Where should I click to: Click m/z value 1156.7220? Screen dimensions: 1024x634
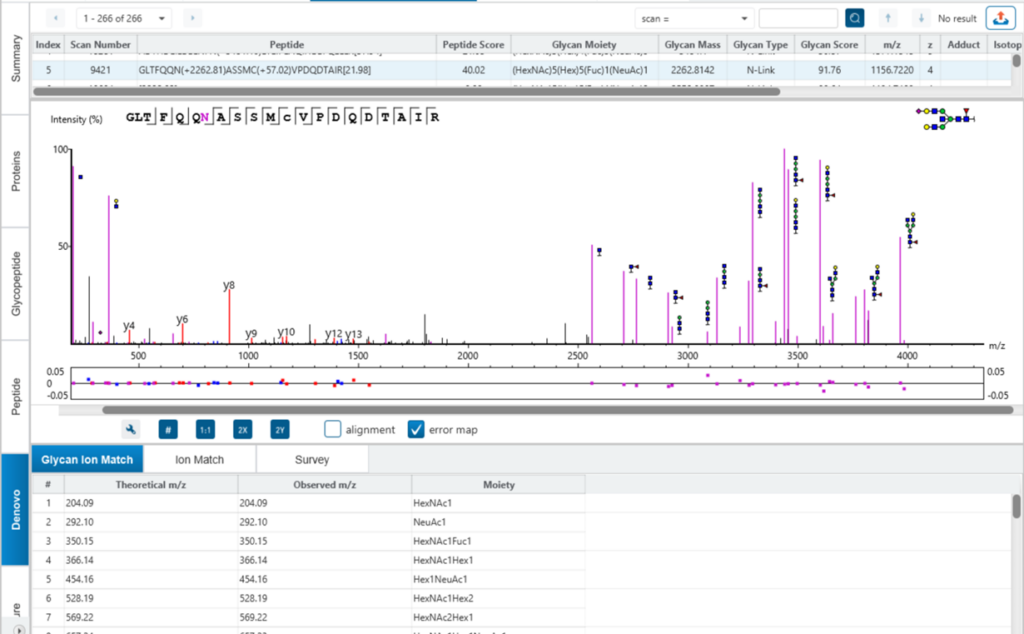click(x=892, y=70)
